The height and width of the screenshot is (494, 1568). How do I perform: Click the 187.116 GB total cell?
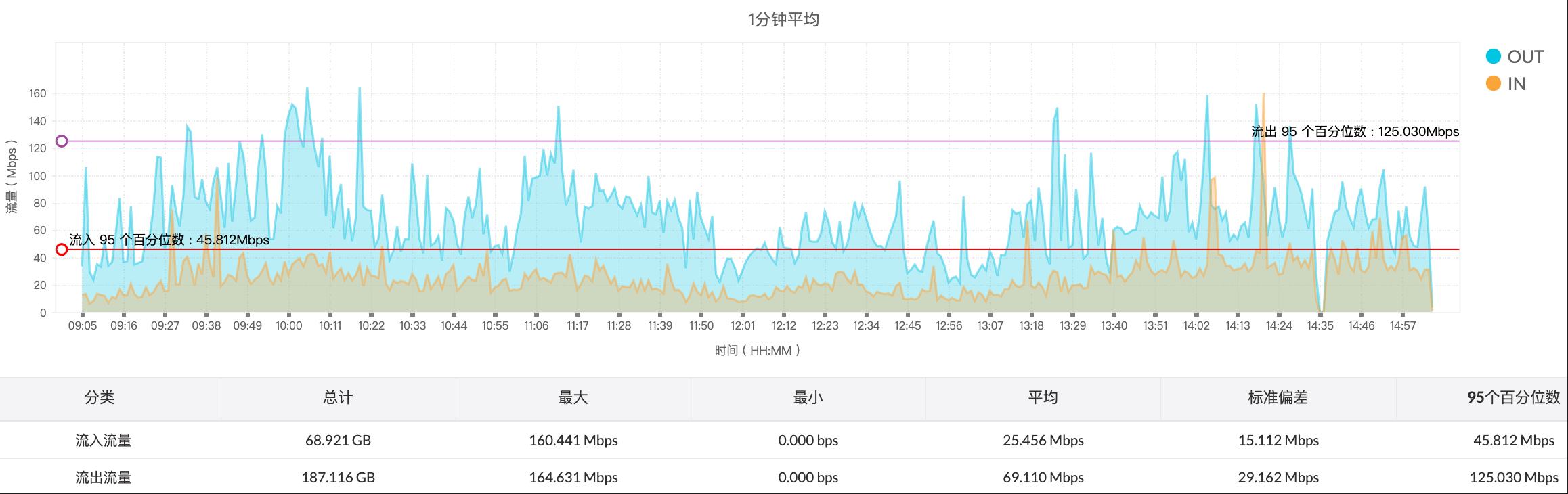[338, 478]
